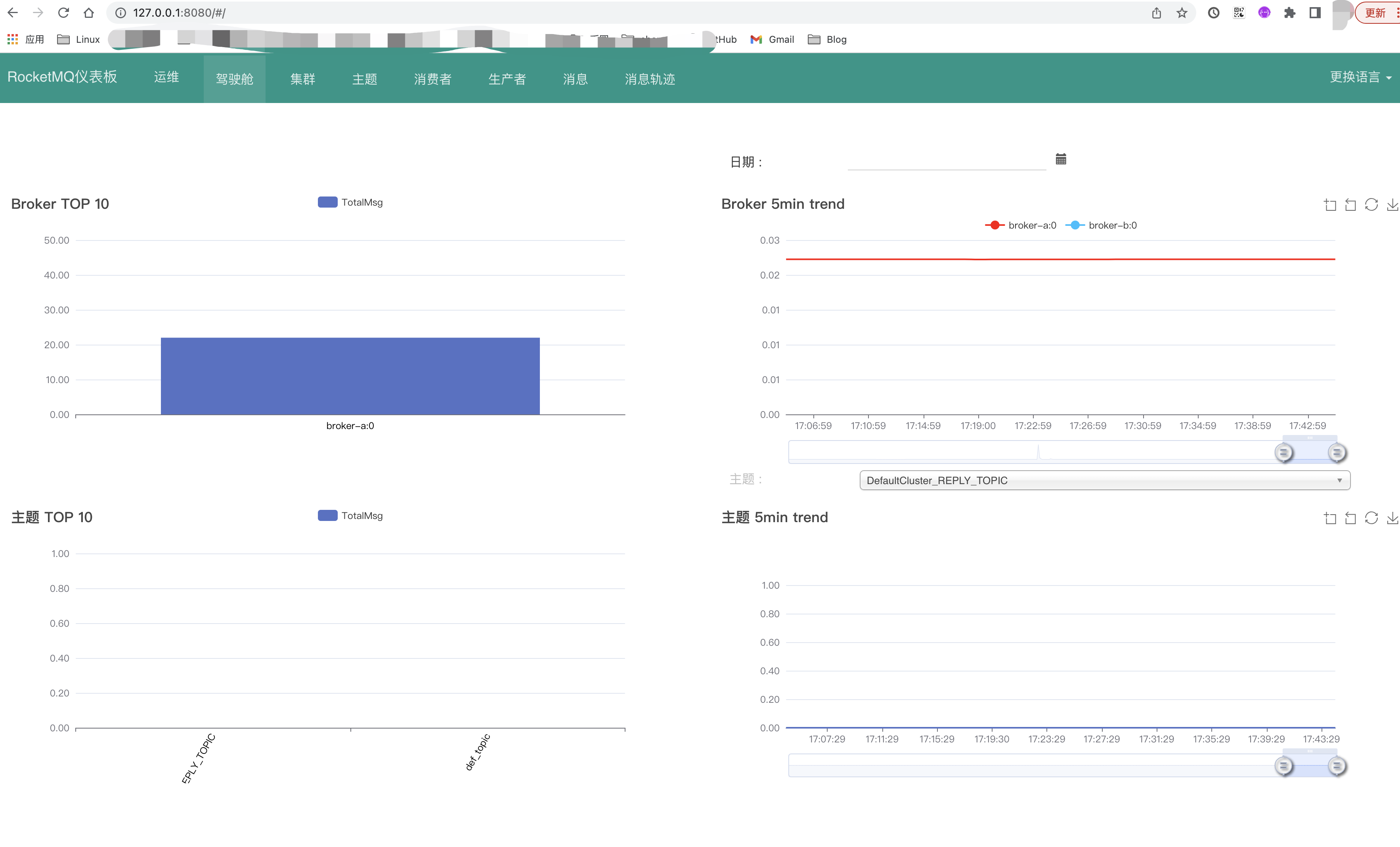
Task: Open the 消费者 consumer tab
Action: (x=433, y=79)
